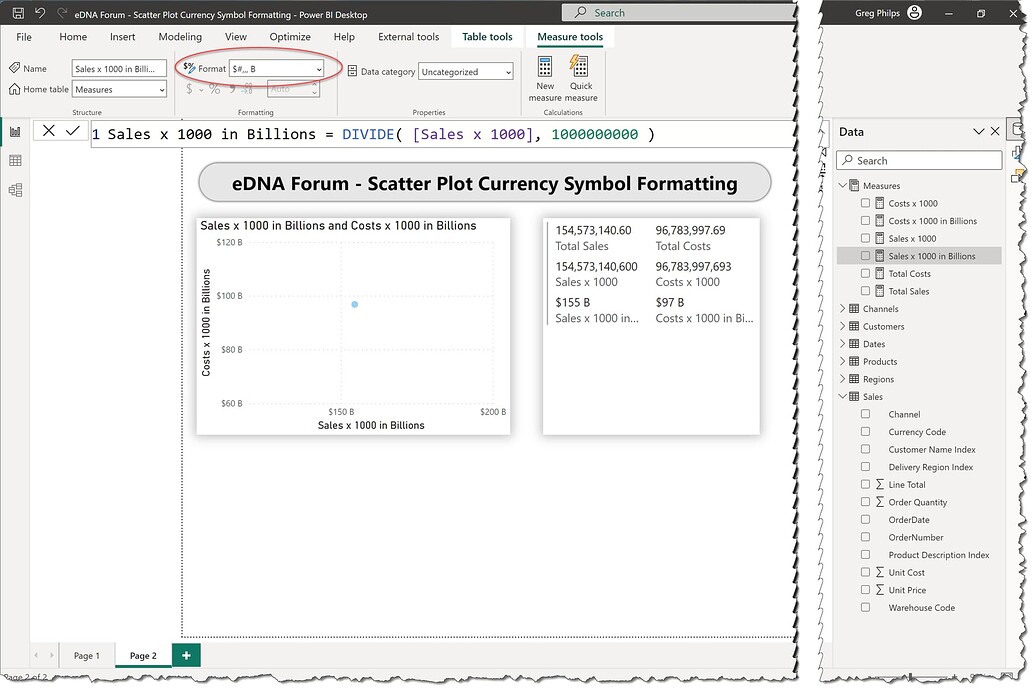
Task: Add a new page with the plus button
Action: click(x=186, y=655)
